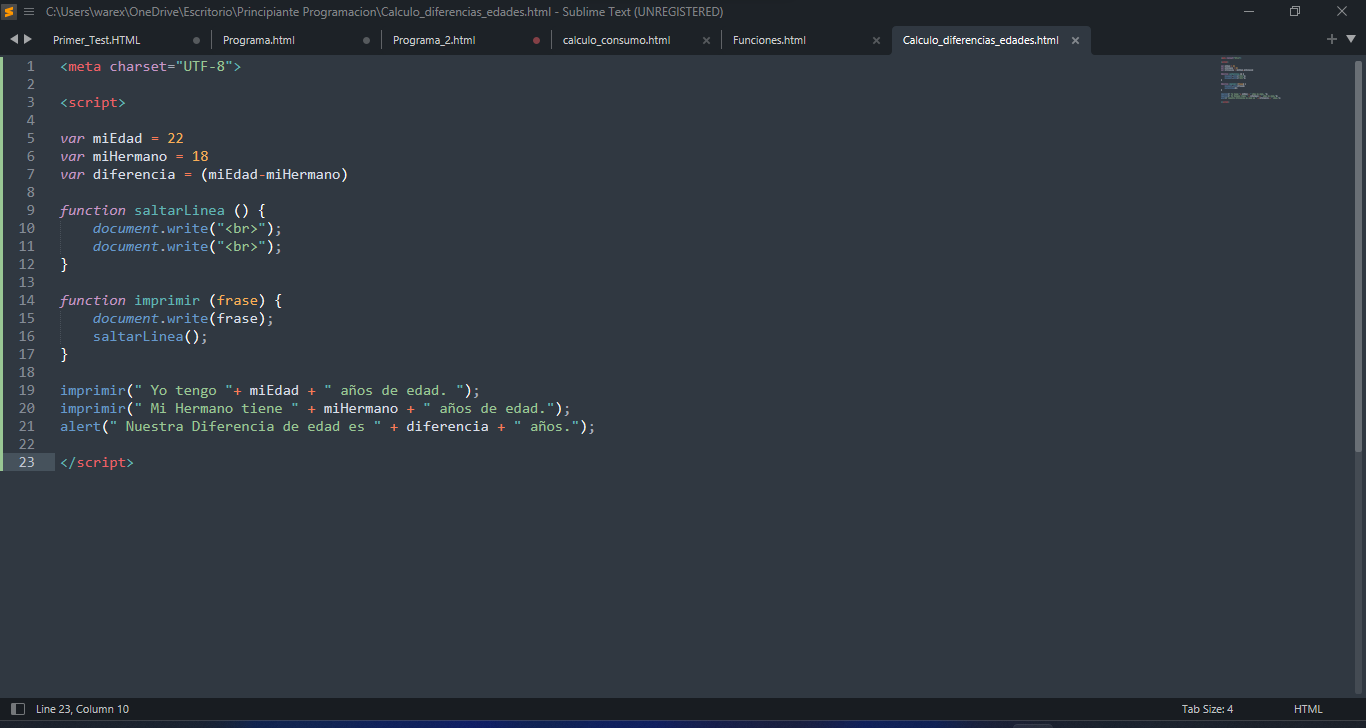The image size is (1366, 728).
Task: Go to the next tab with right arrow
Action: click(27, 39)
